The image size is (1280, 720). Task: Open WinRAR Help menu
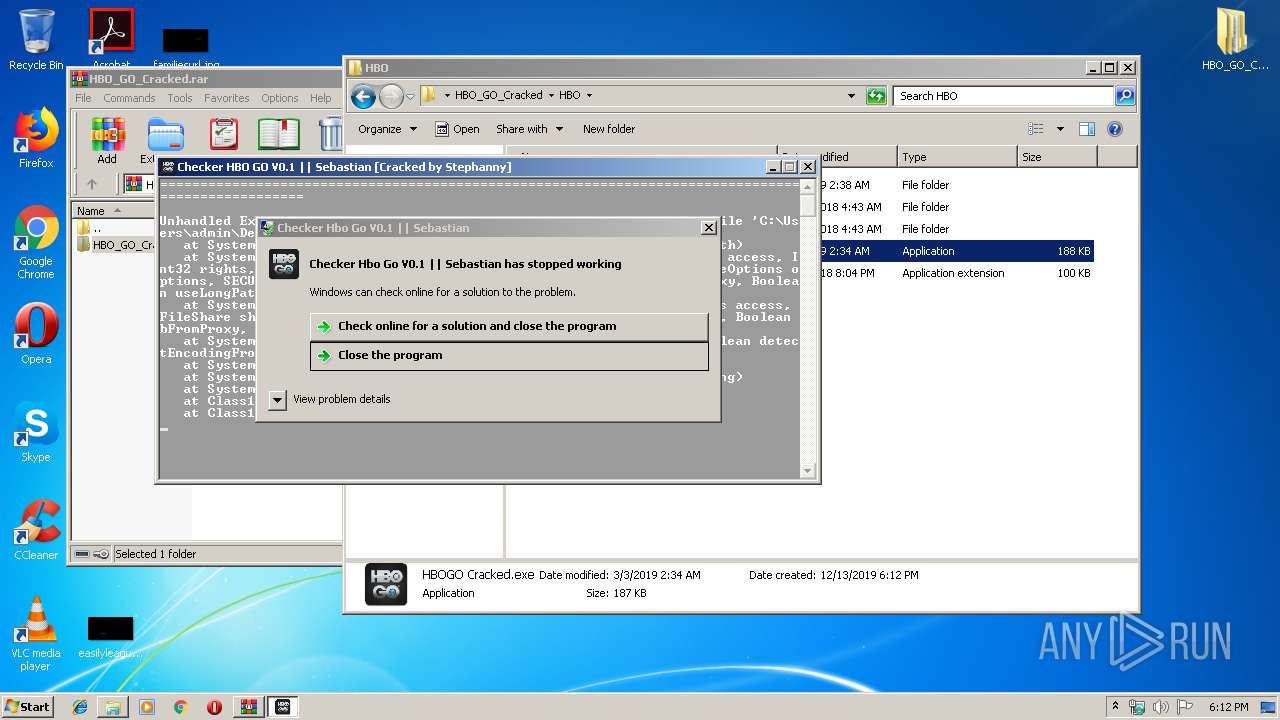320,98
